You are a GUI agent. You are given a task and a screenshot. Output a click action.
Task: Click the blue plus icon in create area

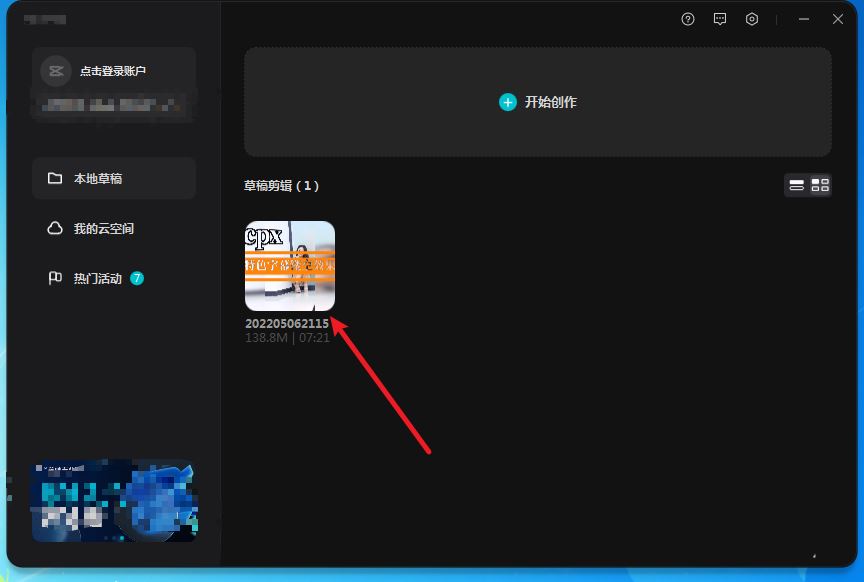(508, 102)
